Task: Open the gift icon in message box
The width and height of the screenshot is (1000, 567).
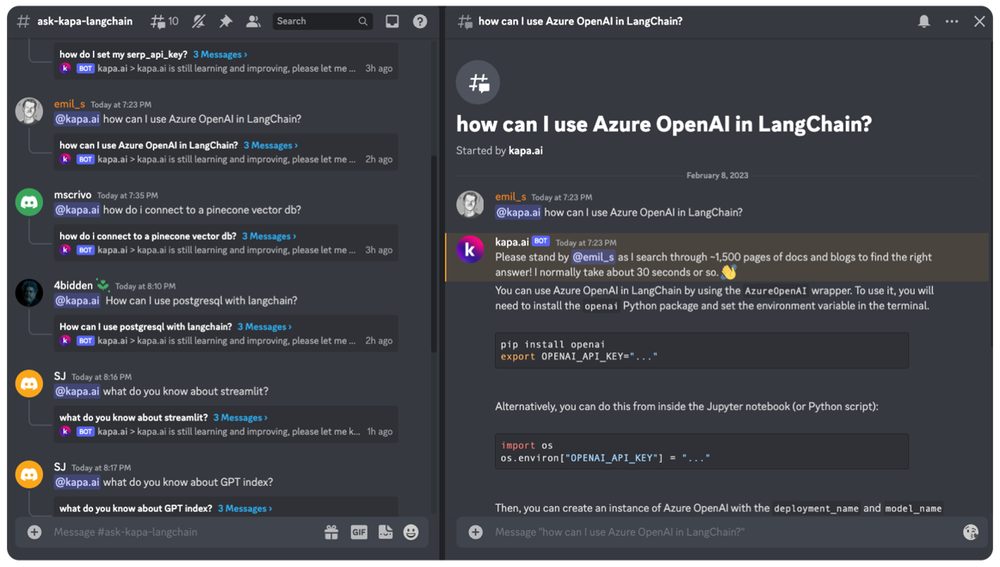Action: point(331,532)
